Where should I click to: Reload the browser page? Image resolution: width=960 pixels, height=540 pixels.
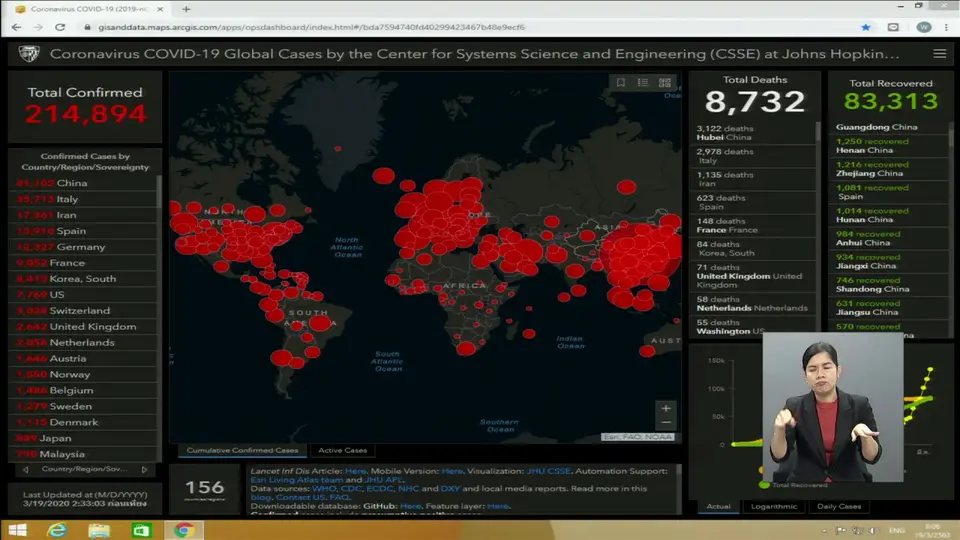pyautogui.click(x=60, y=27)
